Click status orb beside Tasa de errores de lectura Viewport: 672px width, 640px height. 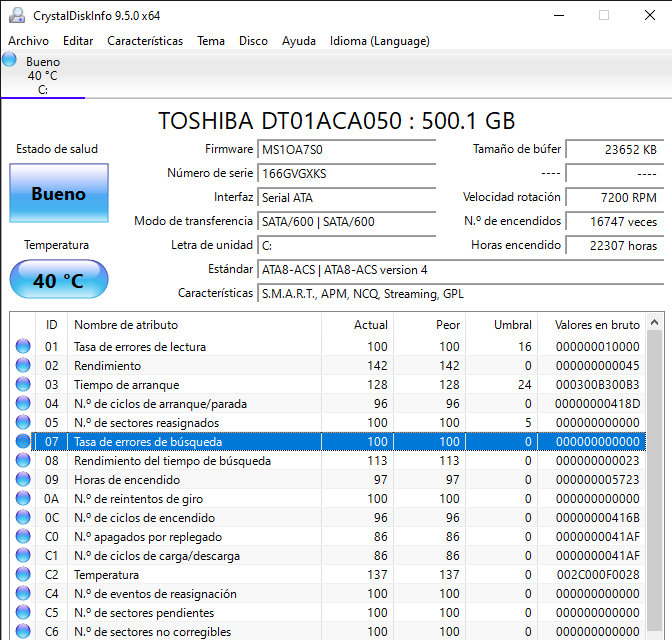tap(22, 347)
